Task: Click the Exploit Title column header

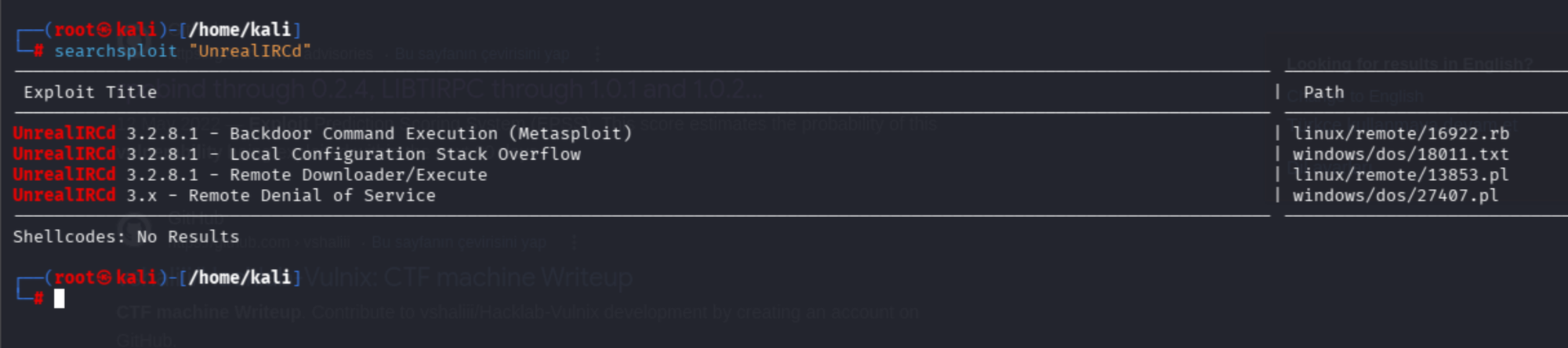Action: 90,92
